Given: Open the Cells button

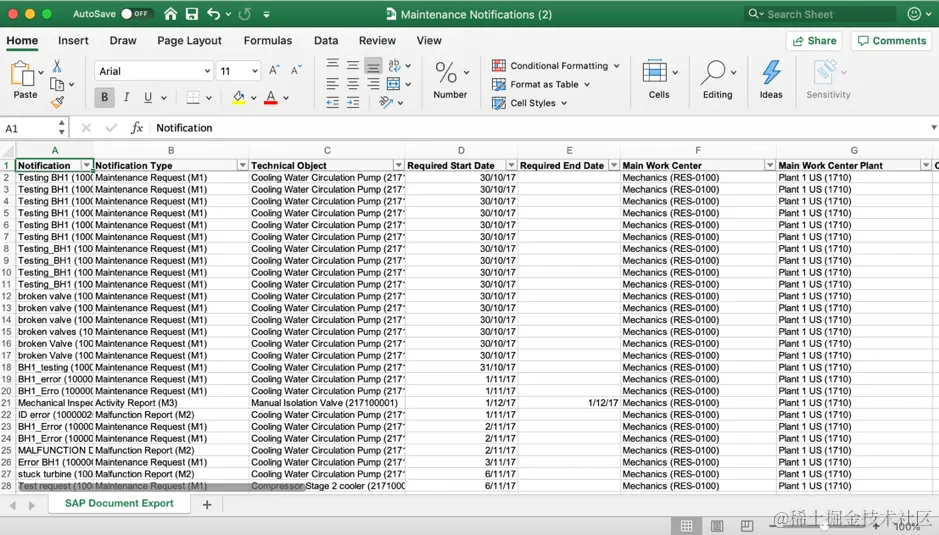Looking at the screenshot, I should click(x=659, y=78).
